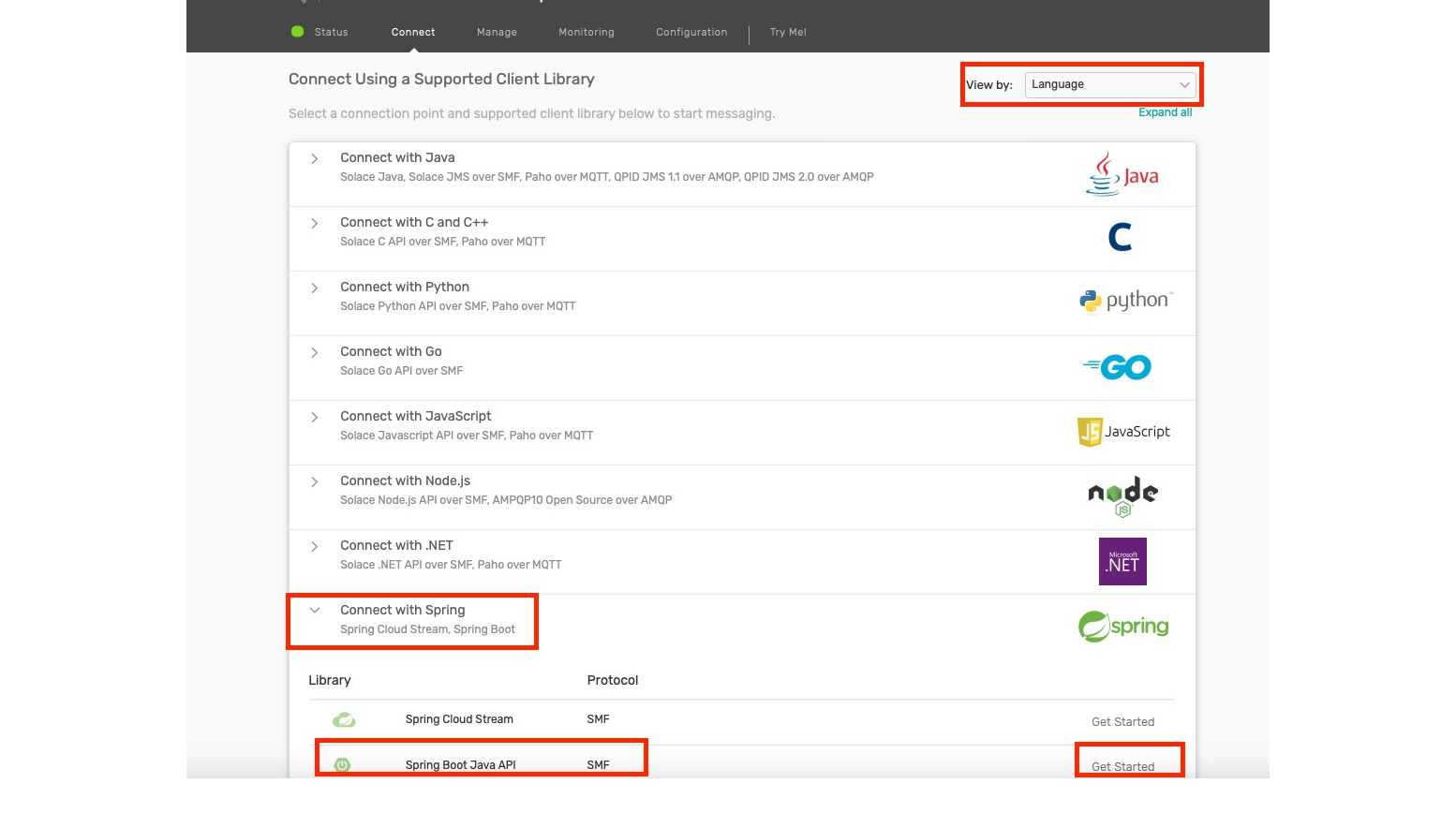This screenshot has height=813, width=1456.
Task: Click the Python logo icon
Action: tap(1125, 301)
